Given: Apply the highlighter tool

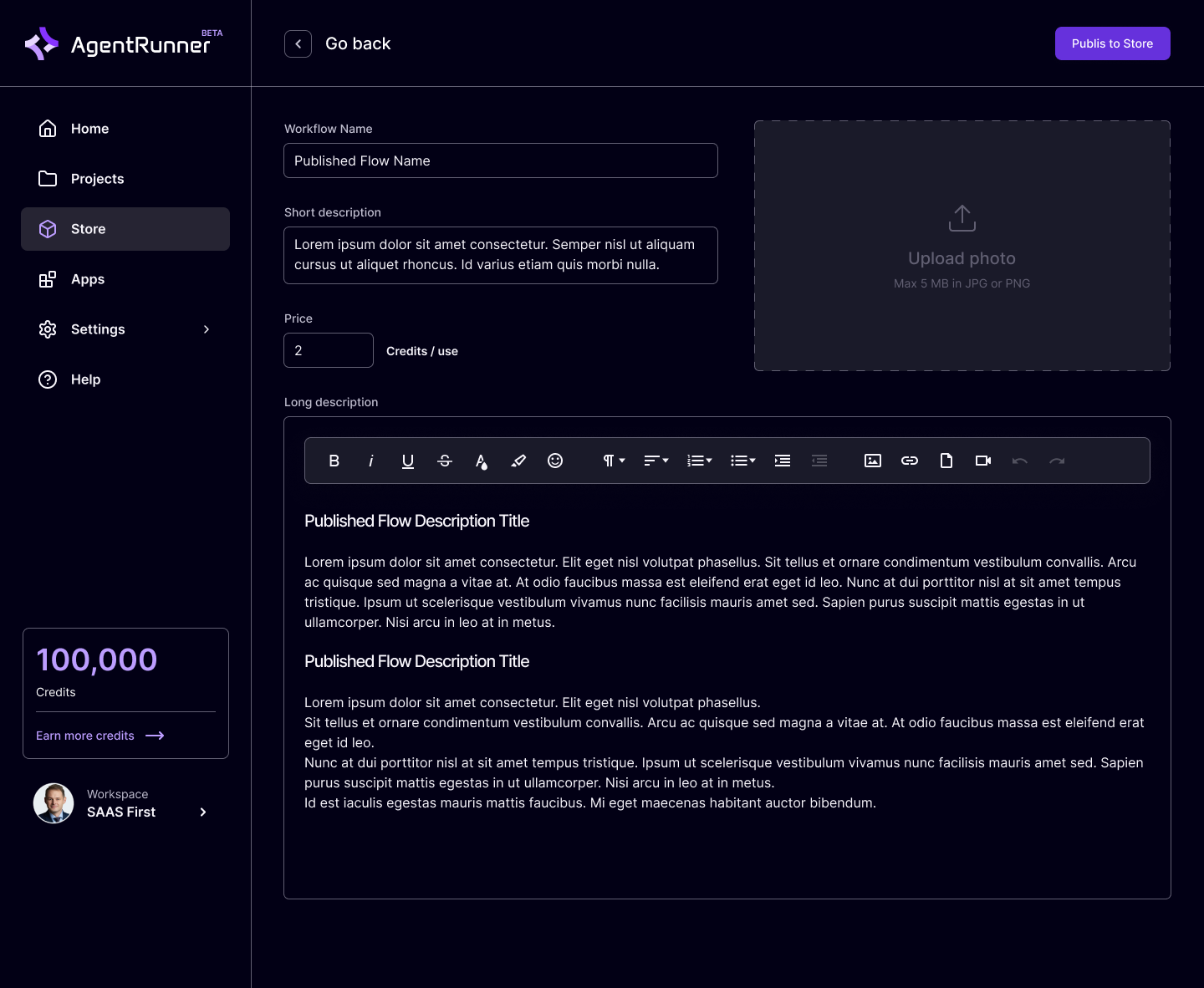Looking at the screenshot, I should point(518,461).
